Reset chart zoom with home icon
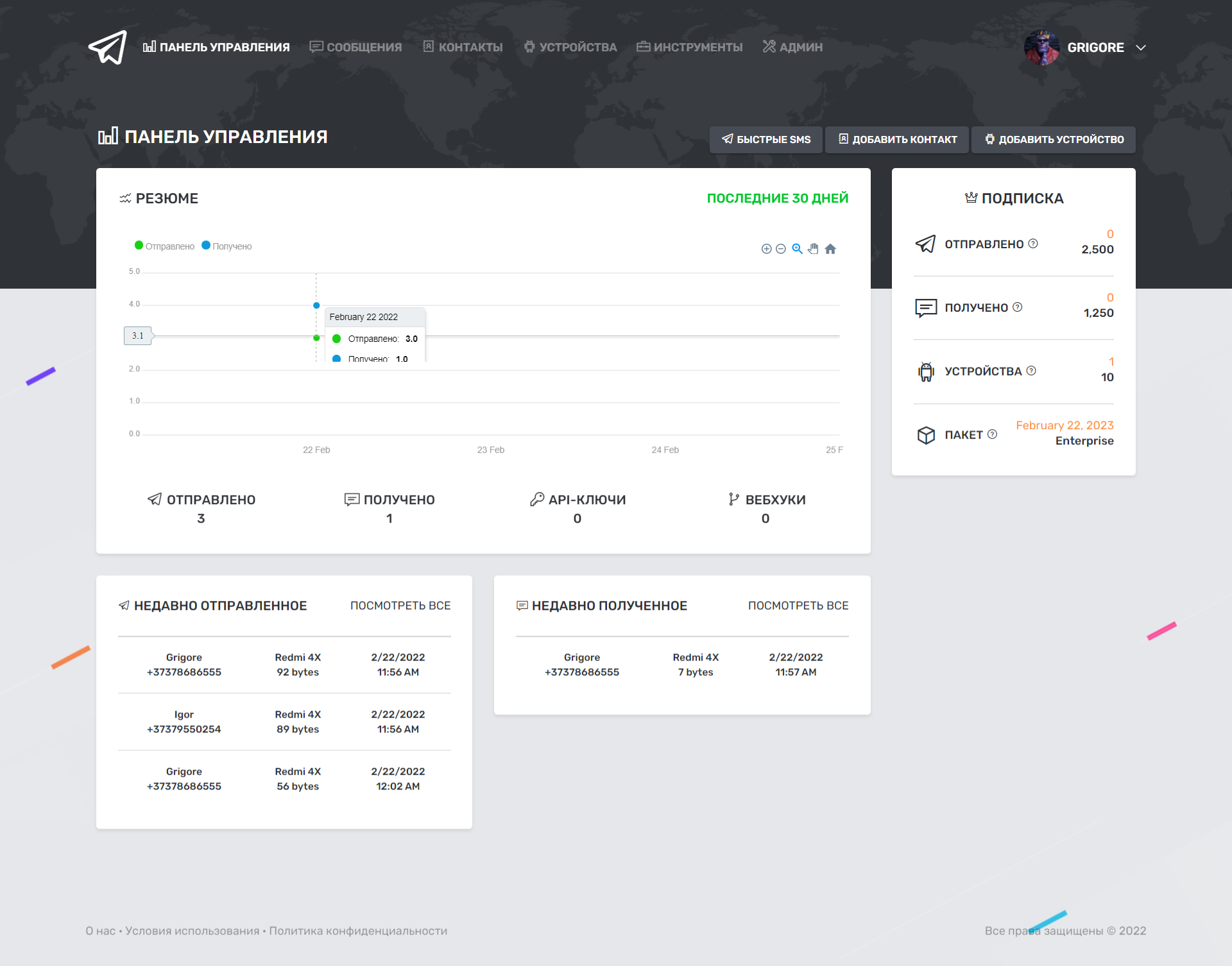This screenshot has height=966, width=1232. (x=830, y=249)
